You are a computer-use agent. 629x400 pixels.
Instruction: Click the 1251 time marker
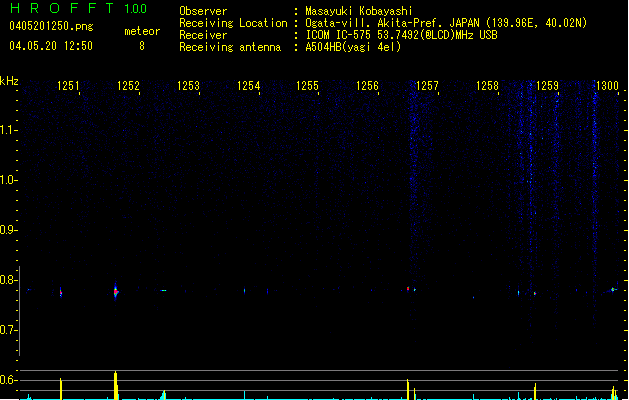68,86
